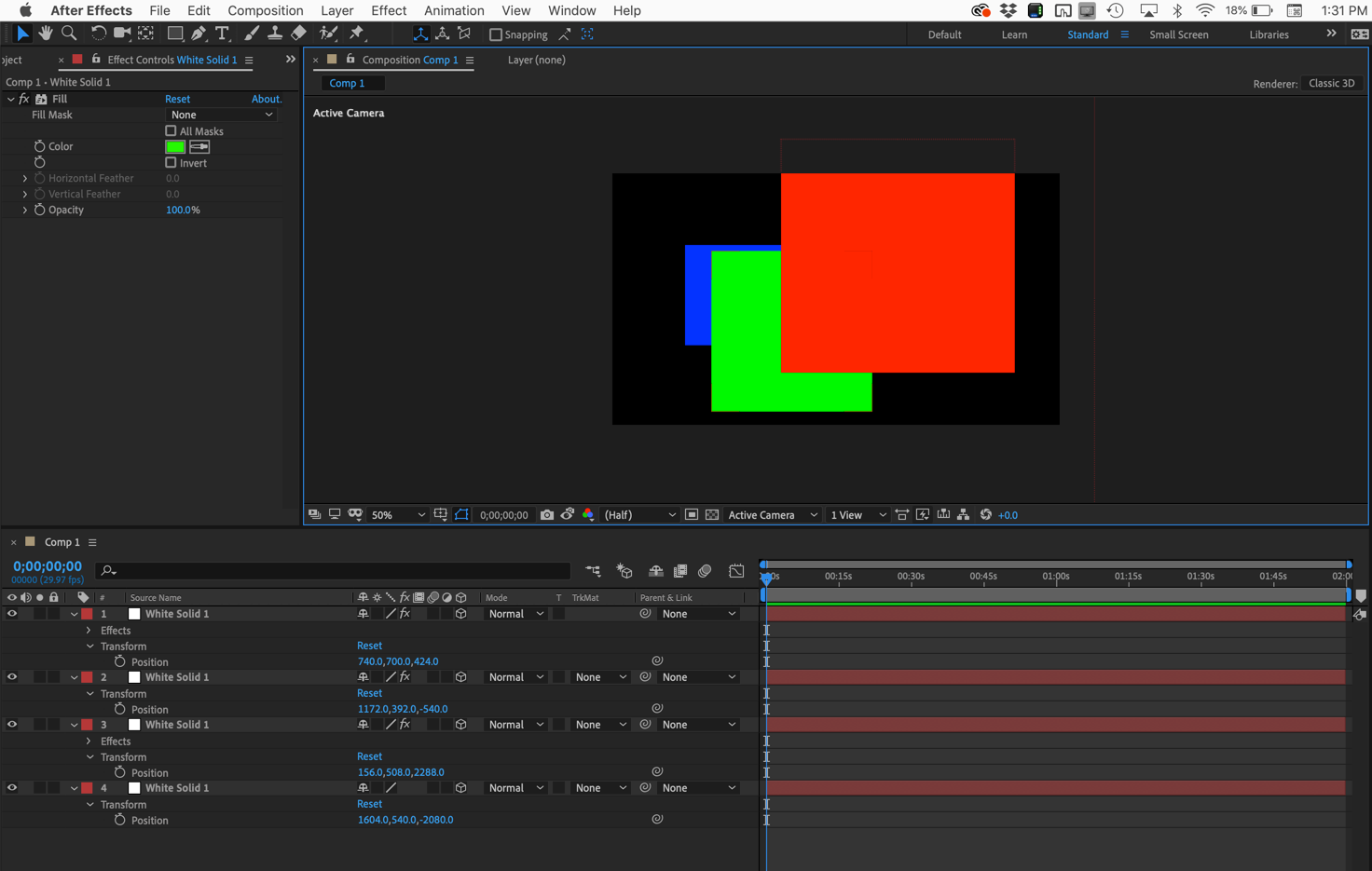The width and height of the screenshot is (1372, 871).
Task: Reset layer 4 Transform
Action: [x=369, y=804]
